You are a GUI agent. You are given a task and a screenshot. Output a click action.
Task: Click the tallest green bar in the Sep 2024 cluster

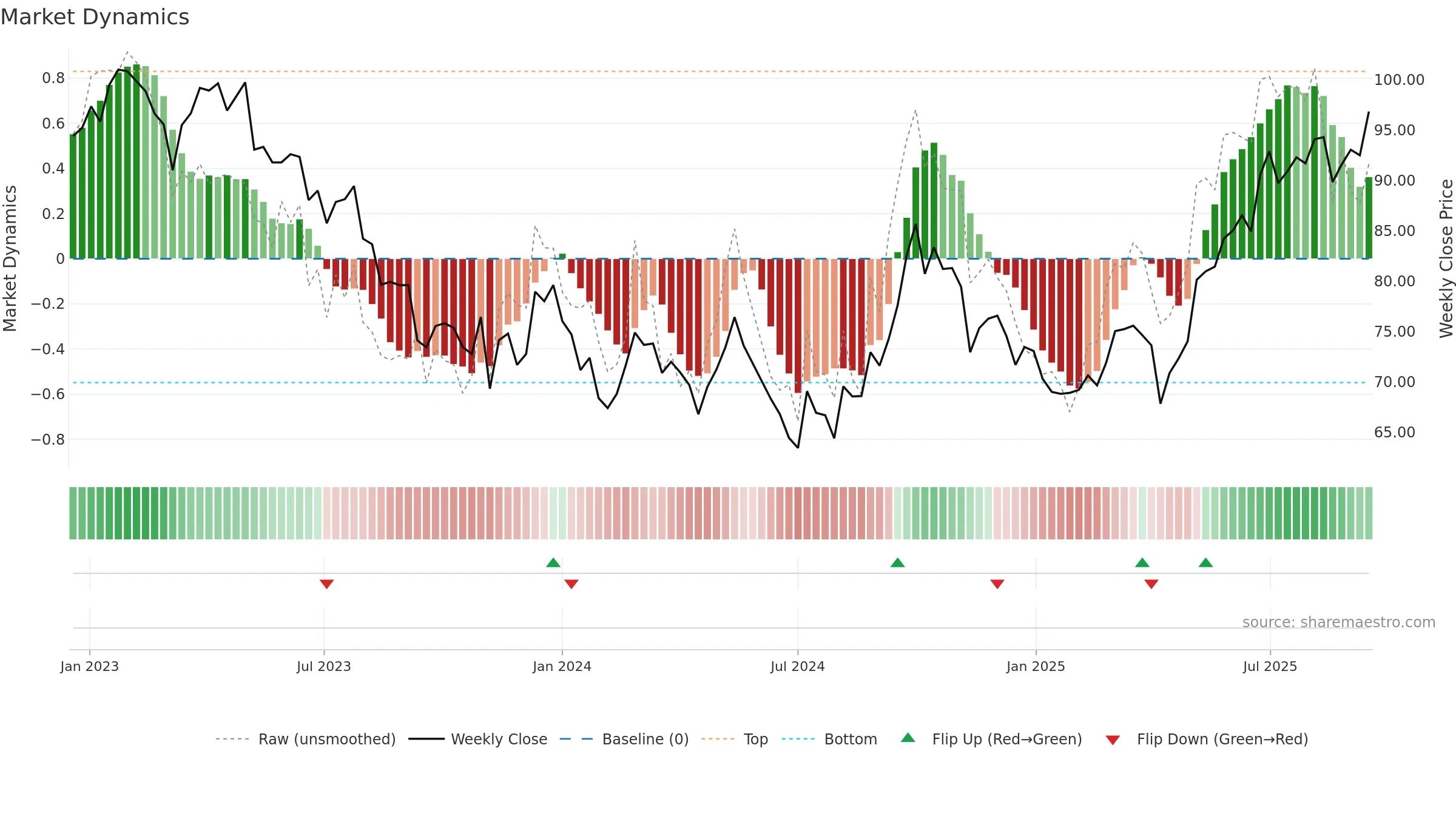[x=934, y=201]
